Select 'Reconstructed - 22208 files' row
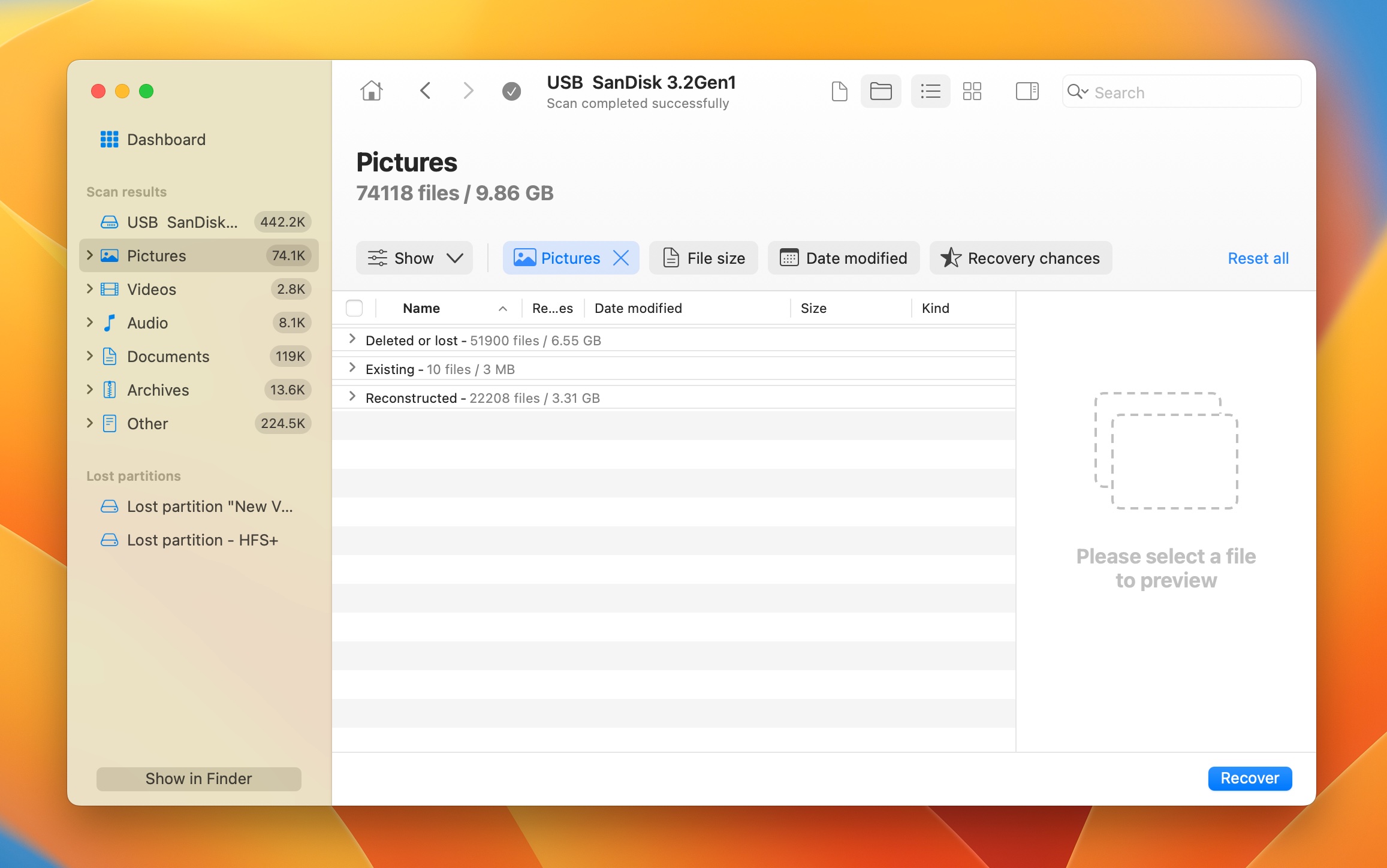The image size is (1387, 868). pos(674,398)
